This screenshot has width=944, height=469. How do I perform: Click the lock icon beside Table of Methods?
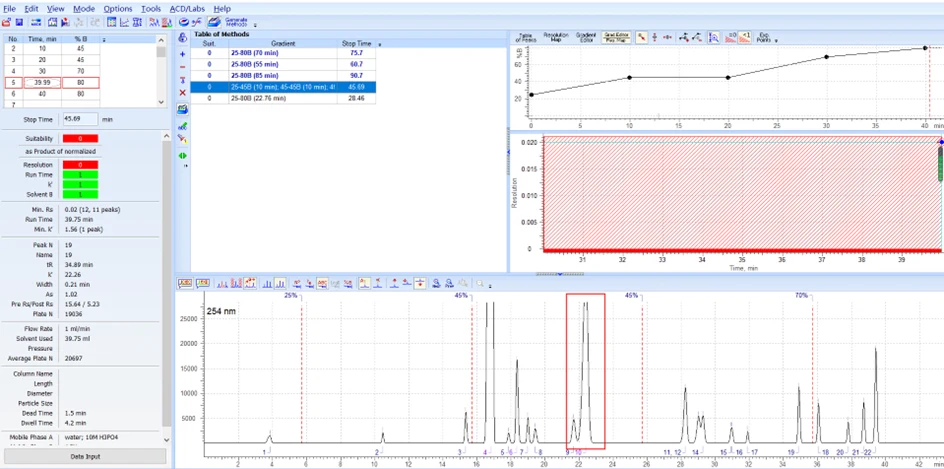(183, 38)
